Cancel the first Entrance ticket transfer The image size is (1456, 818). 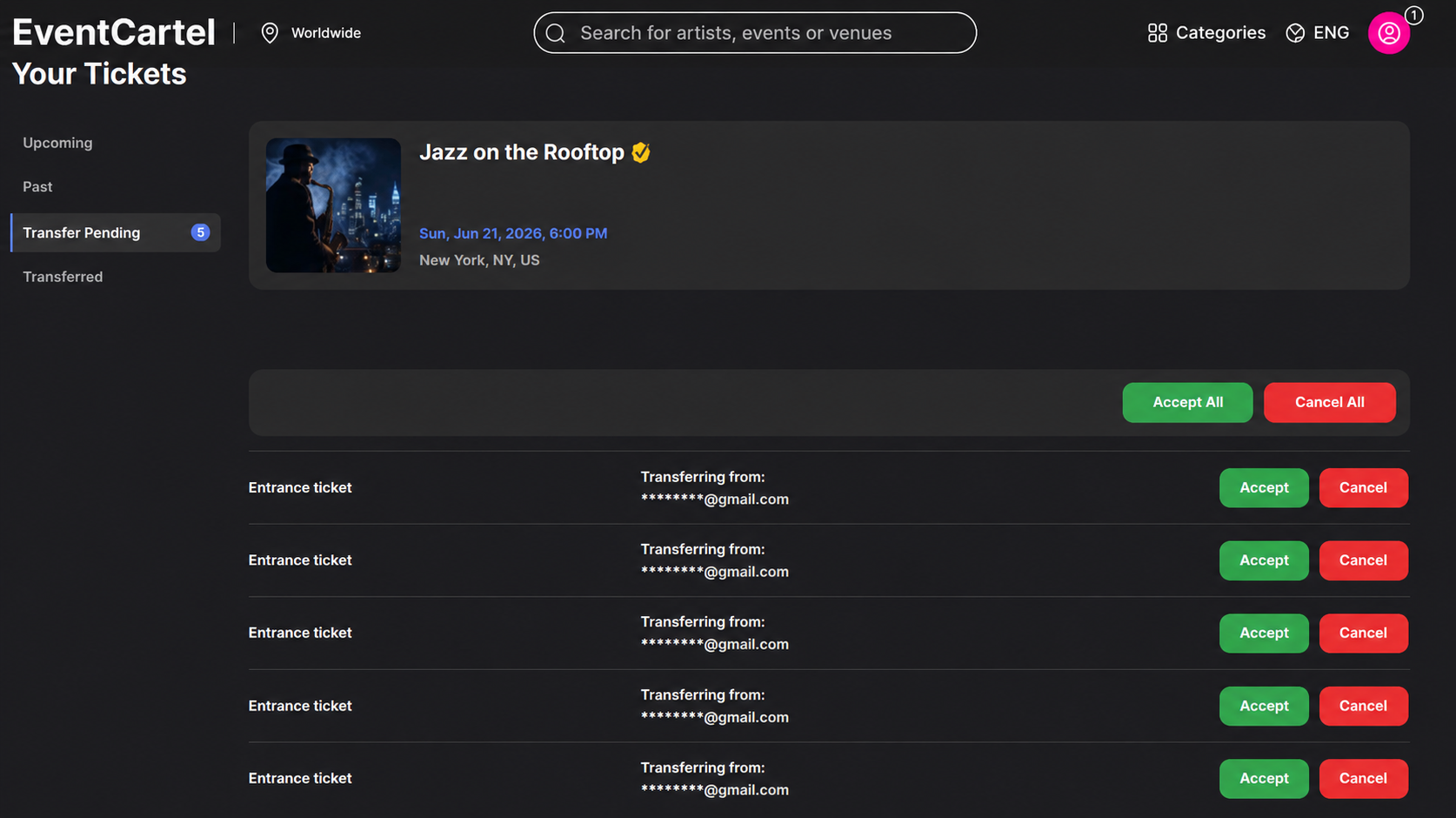click(x=1363, y=488)
